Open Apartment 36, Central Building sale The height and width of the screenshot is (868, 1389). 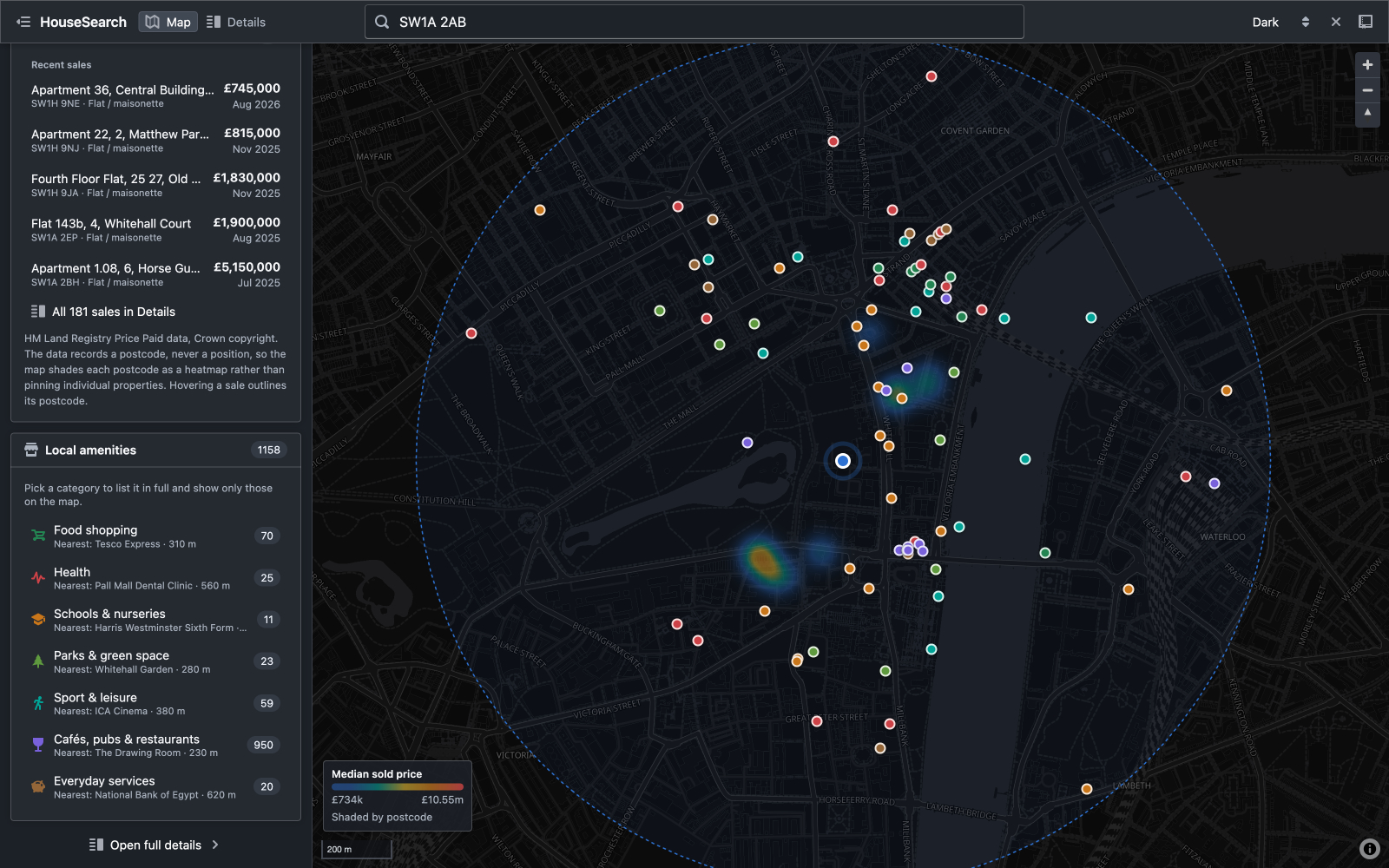155,95
